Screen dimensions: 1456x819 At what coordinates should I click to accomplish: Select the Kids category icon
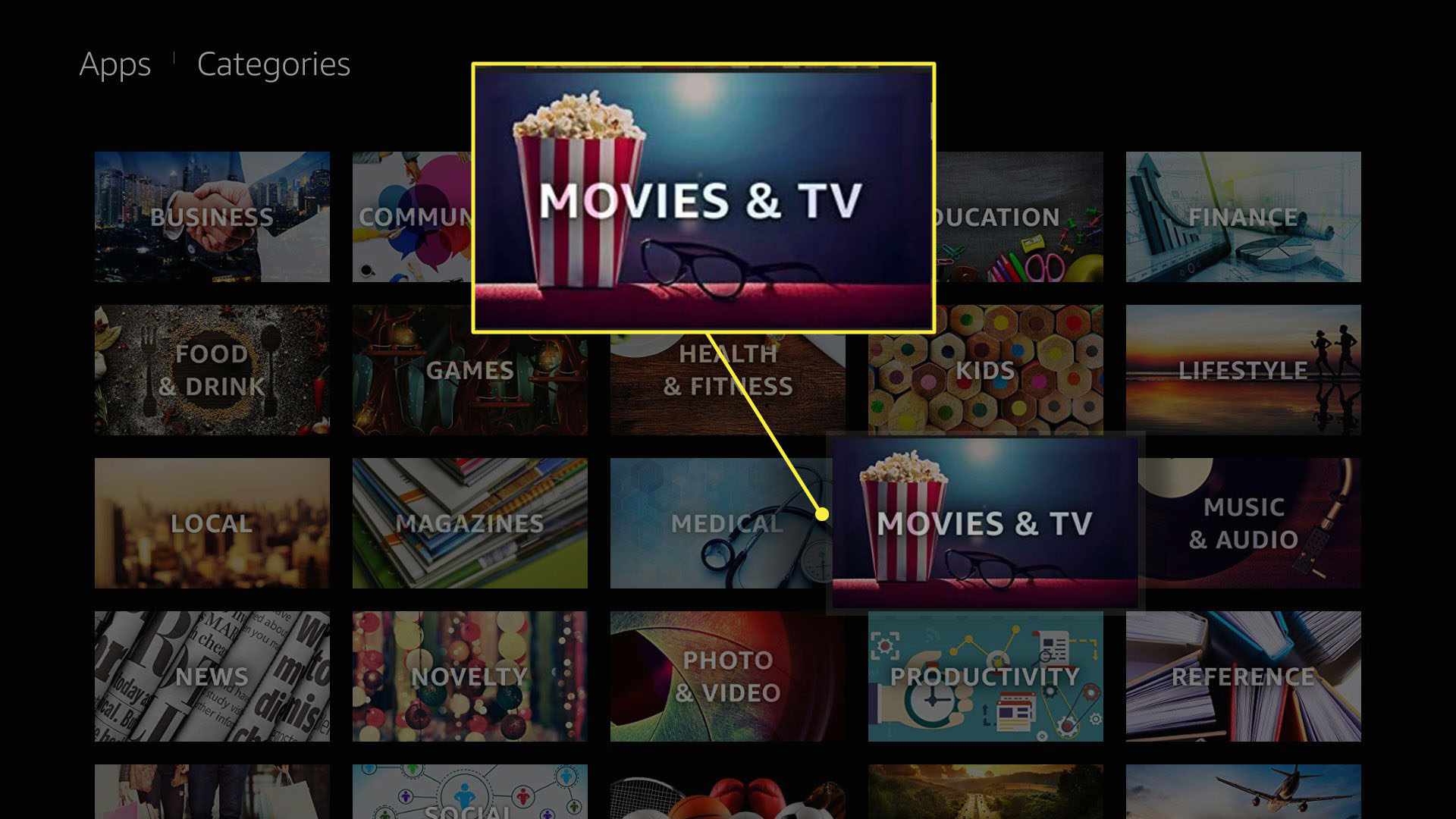(985, 369)
